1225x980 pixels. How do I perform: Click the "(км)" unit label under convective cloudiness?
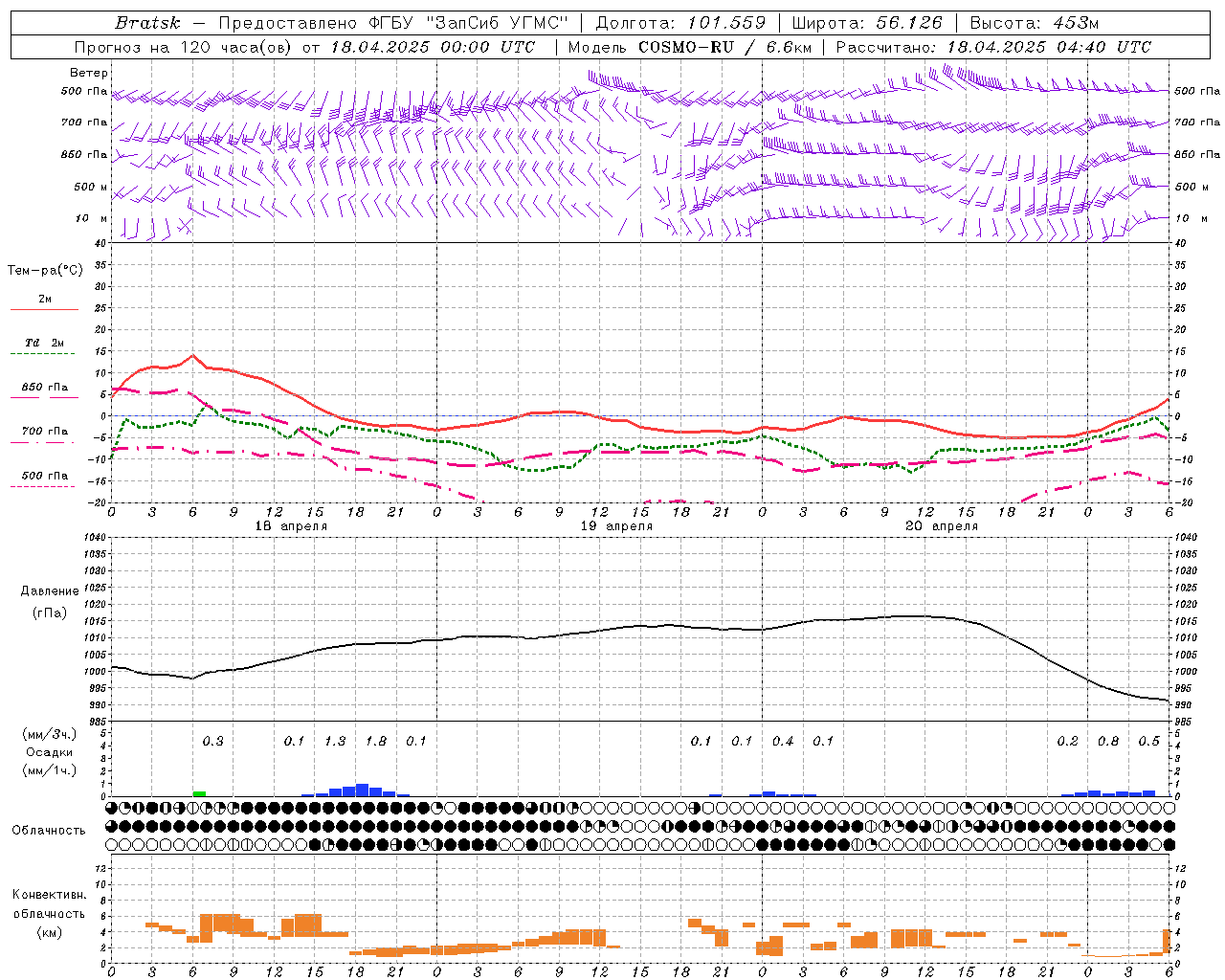(50, 931)
